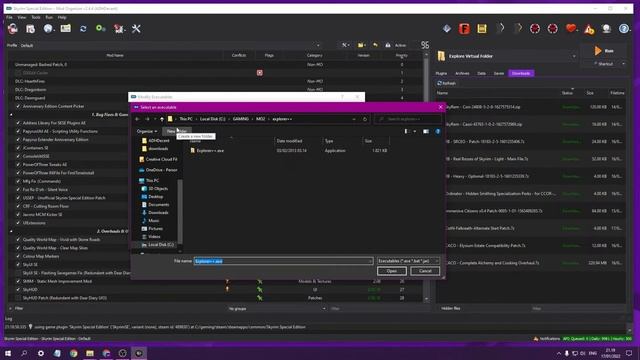Click the Search explorer++ field
This screenshot has height=360, width=640.
pyautogui.click(x=407, y=119)
